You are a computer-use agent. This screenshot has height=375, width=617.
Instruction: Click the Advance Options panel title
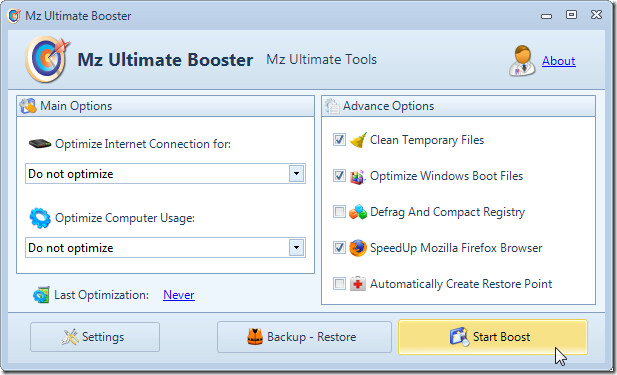point(388,106)
